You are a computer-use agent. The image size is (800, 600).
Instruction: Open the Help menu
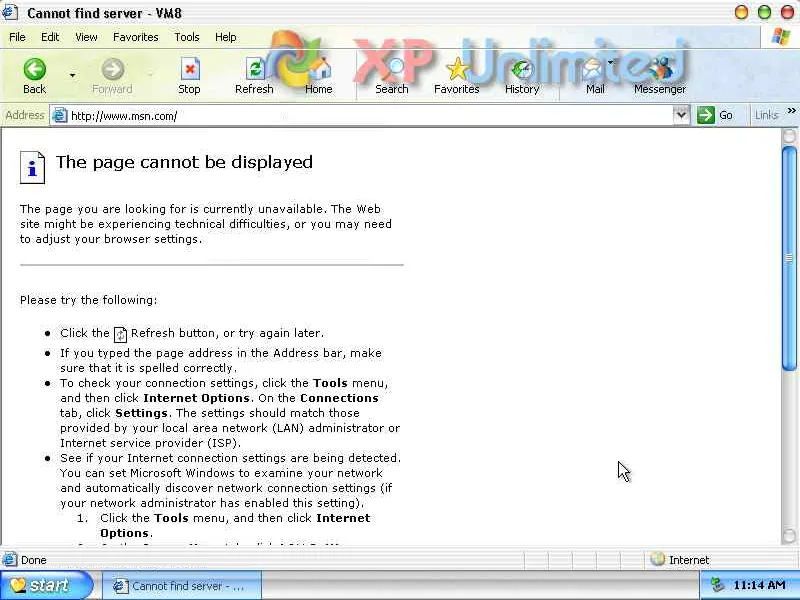[x=226, y=37]
